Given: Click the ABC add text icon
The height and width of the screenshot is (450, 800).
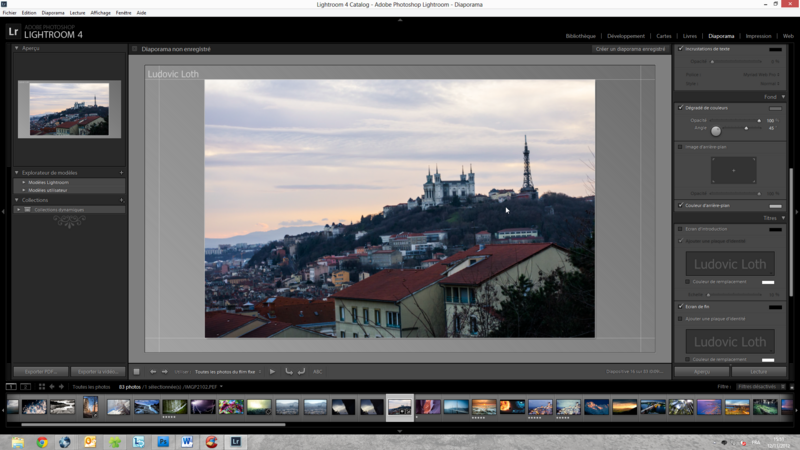Looking at the screenshot, I should (x=317, y=371).
